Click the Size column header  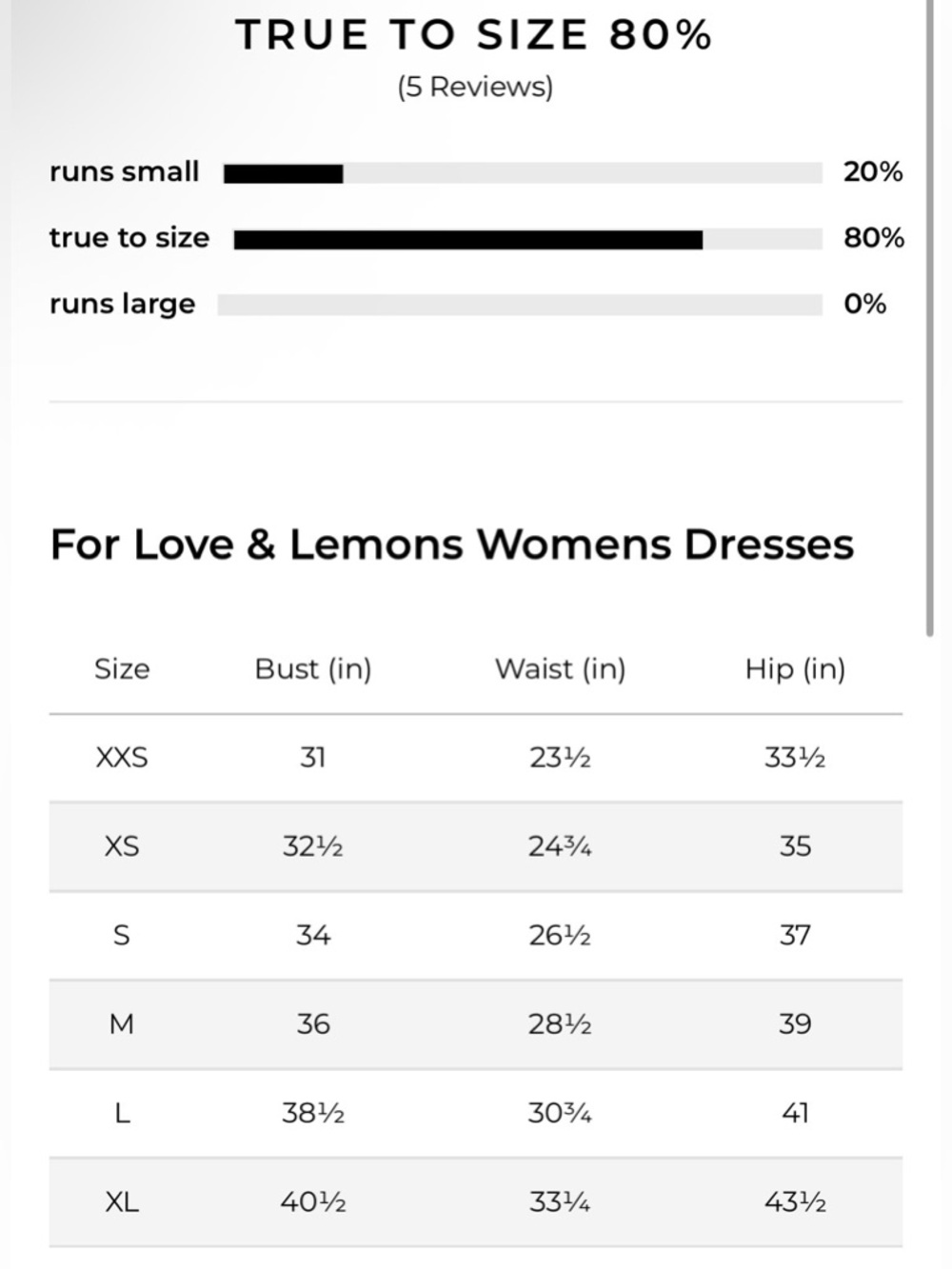pos(122,669)
